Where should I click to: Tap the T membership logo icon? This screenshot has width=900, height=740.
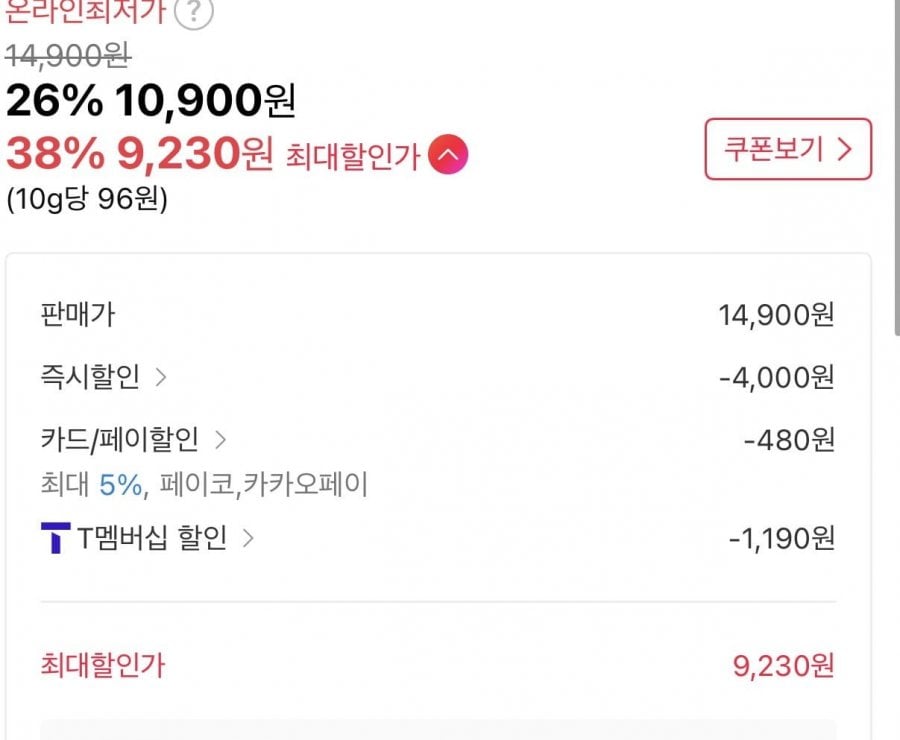56,538
